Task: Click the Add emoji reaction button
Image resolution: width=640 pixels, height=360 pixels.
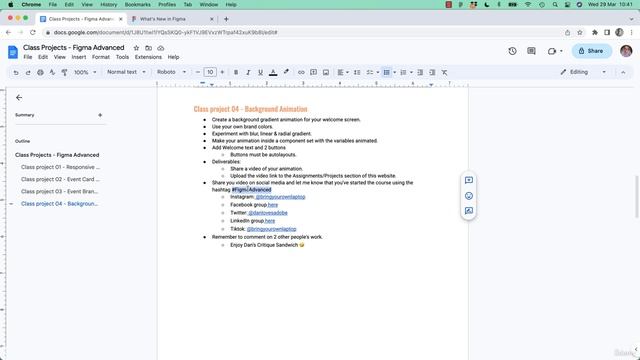Action: pyautogui.click(x=469, y=196)
